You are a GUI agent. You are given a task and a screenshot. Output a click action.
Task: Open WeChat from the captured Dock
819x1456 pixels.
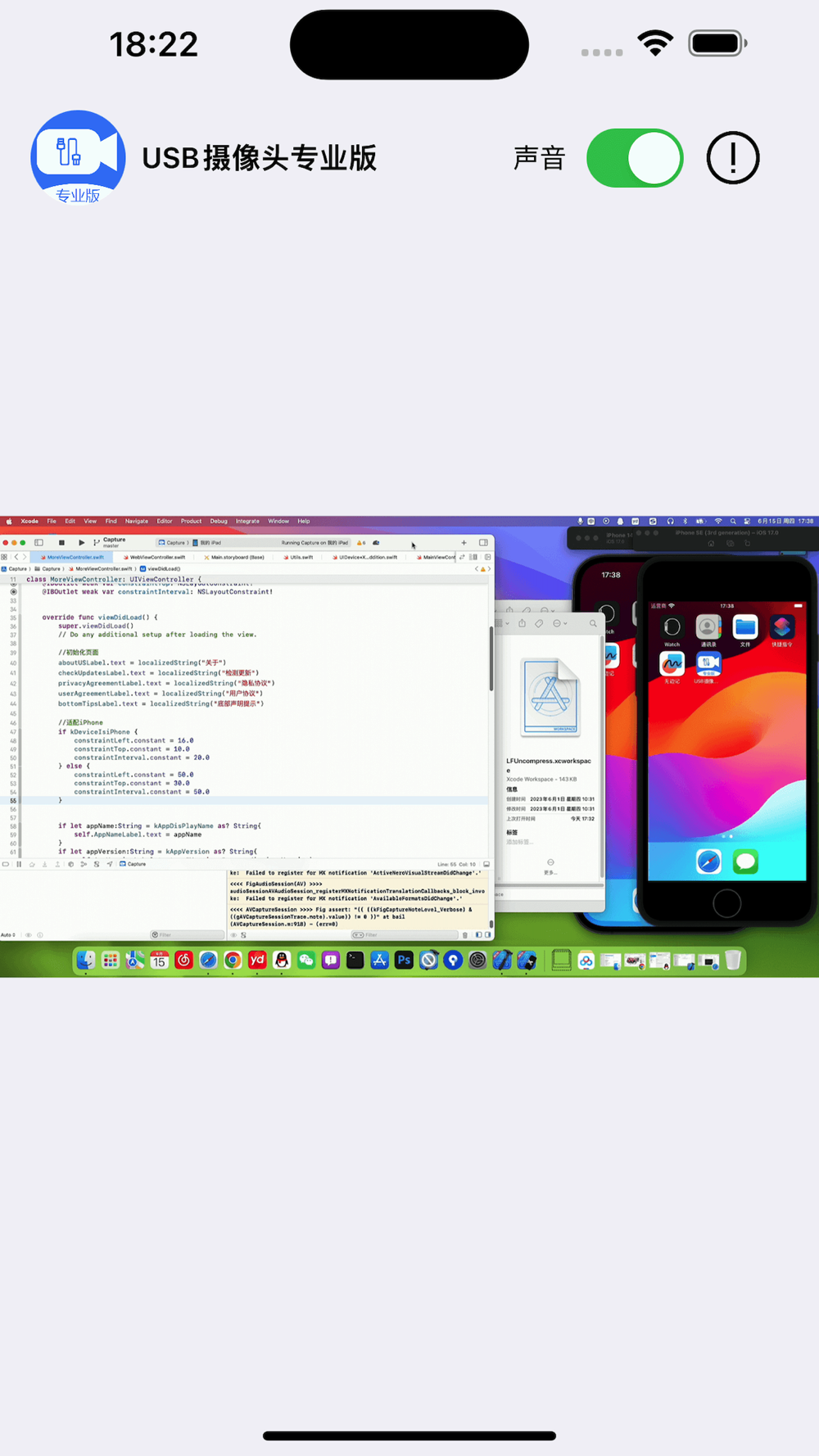point(306,961)
